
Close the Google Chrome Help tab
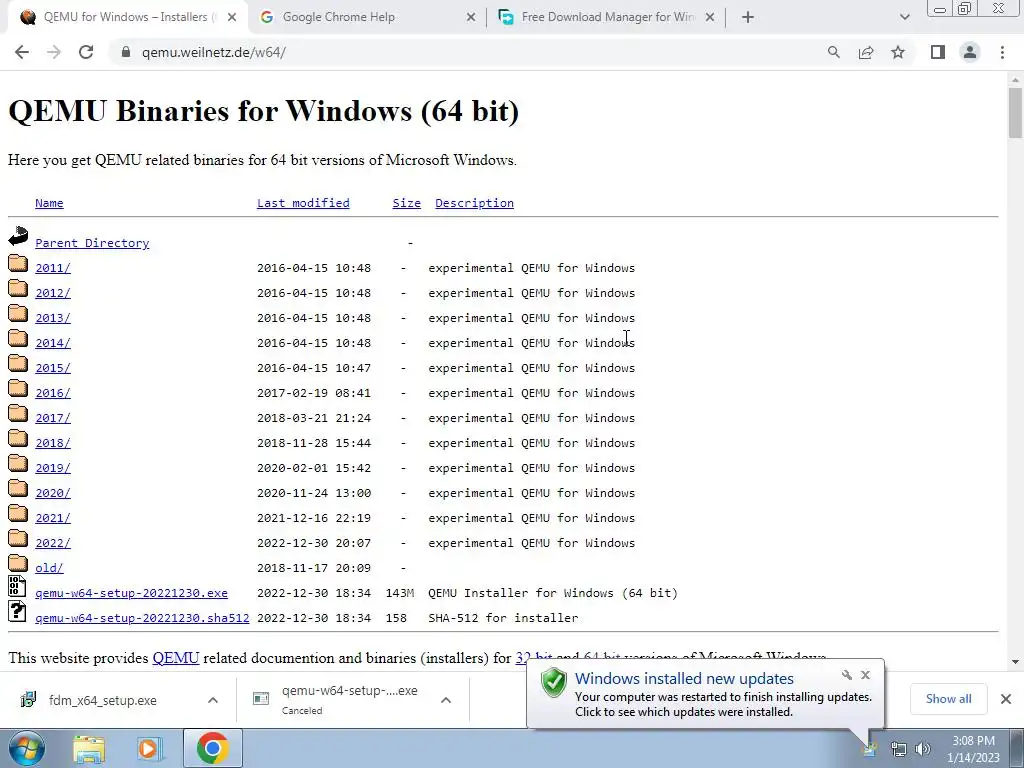click(x=471, y=18)
